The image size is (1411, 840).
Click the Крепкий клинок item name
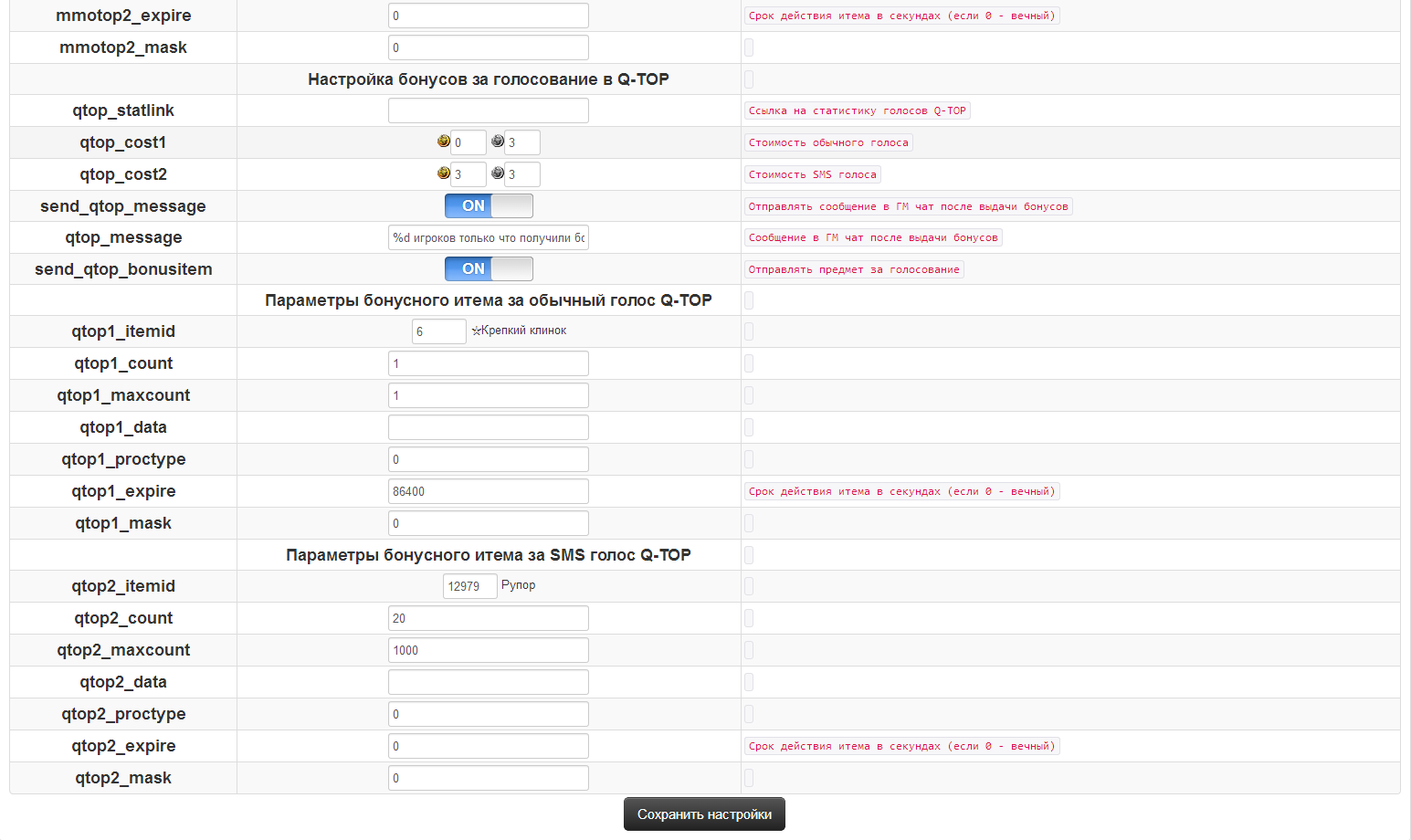coord(524,331)
